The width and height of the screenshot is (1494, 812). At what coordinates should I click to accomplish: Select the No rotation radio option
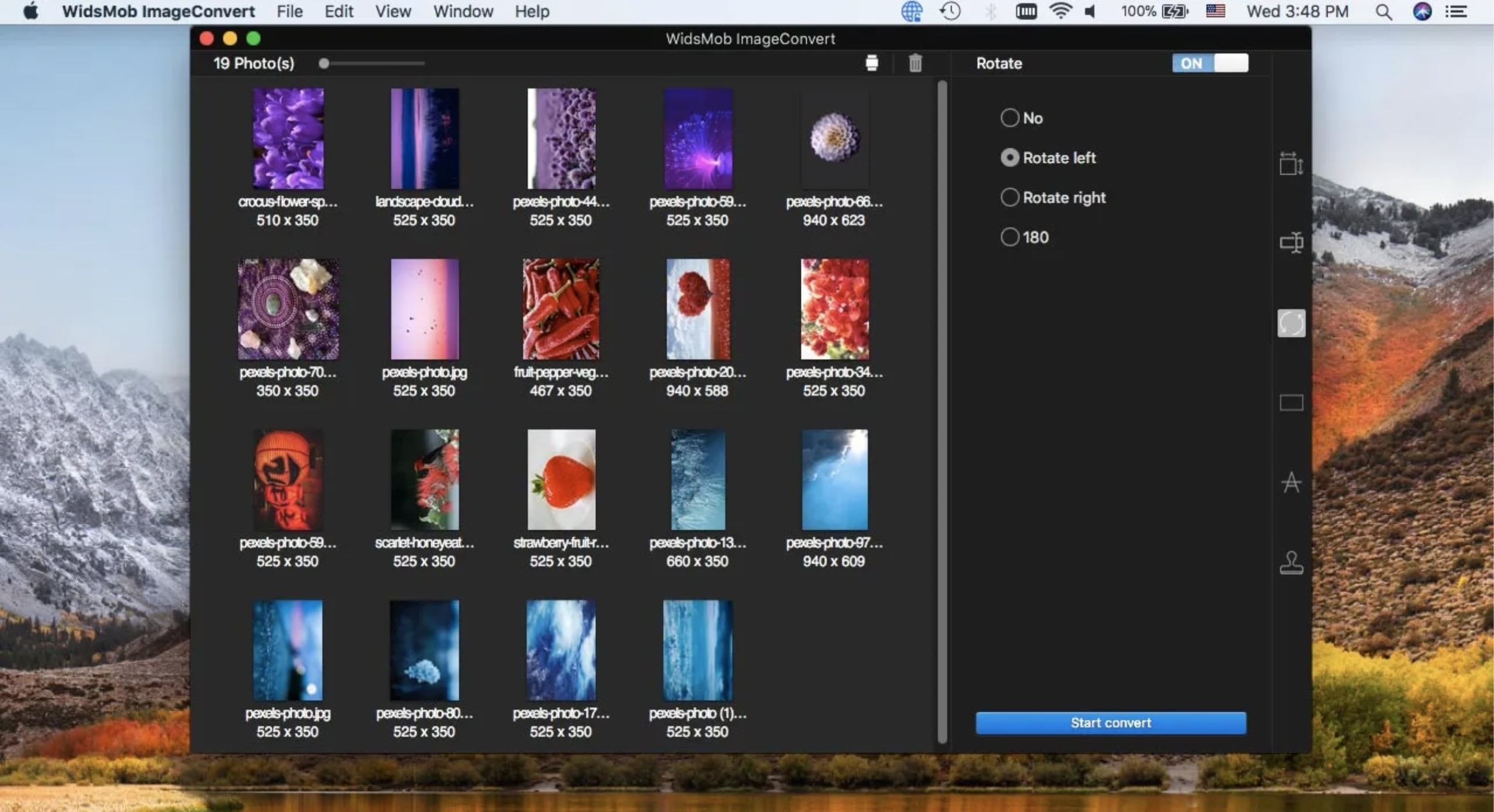click(1009, 118)
